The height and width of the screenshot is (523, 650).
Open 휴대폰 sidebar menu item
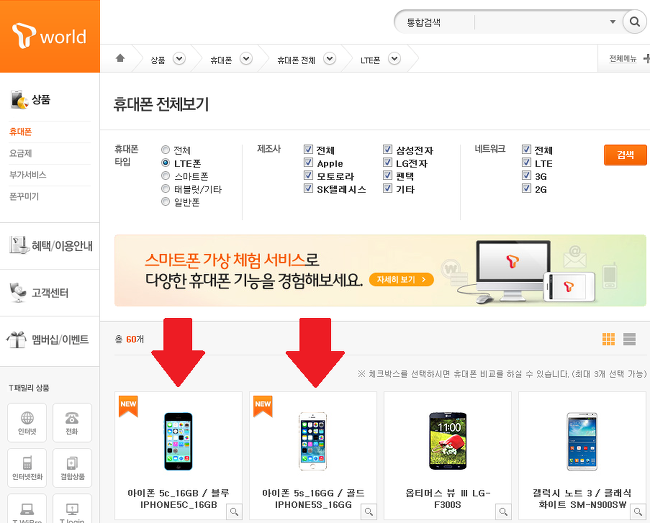click(21, 132)
